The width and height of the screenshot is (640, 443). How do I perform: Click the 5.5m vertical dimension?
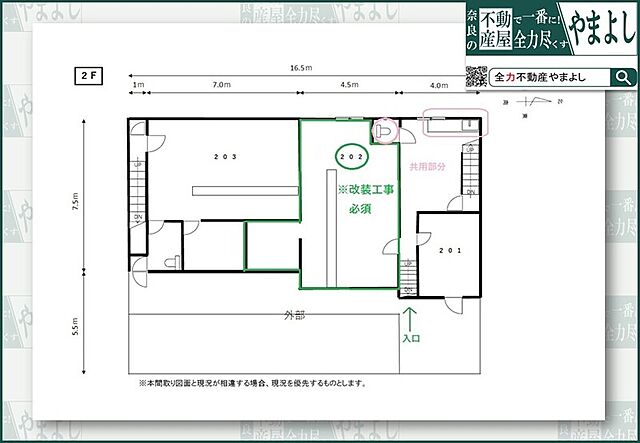pos(75,326)
